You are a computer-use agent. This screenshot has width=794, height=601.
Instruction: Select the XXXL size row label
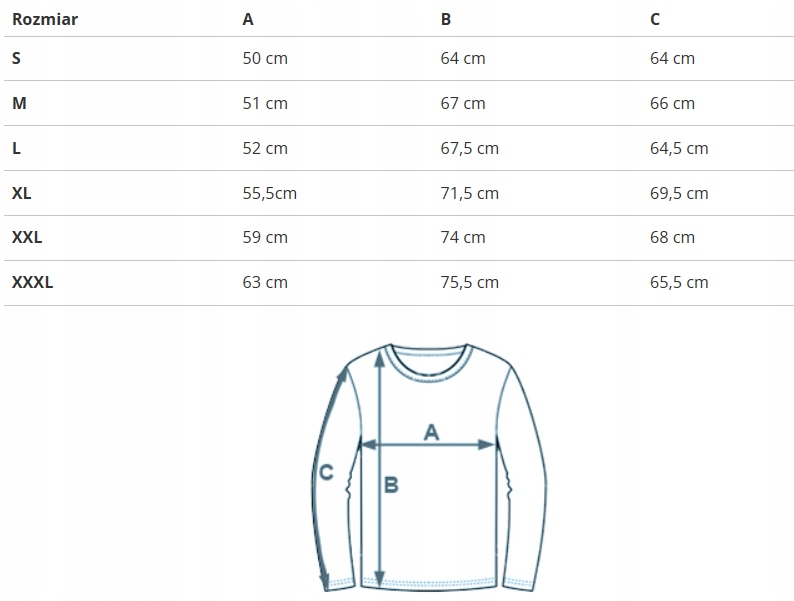[x=32, y=283]
